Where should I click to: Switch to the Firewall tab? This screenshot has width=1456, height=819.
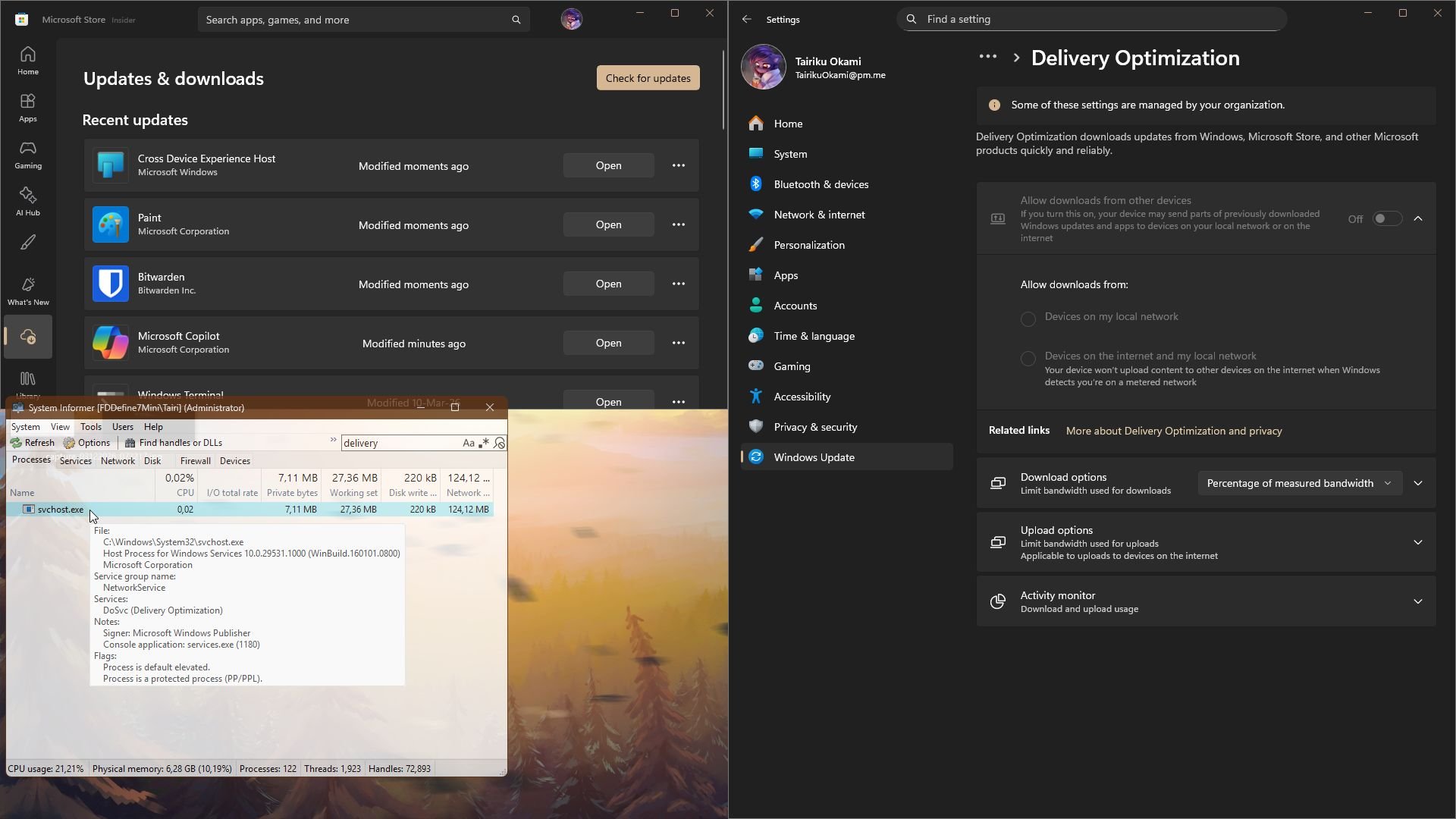click(x=196, y=461)
